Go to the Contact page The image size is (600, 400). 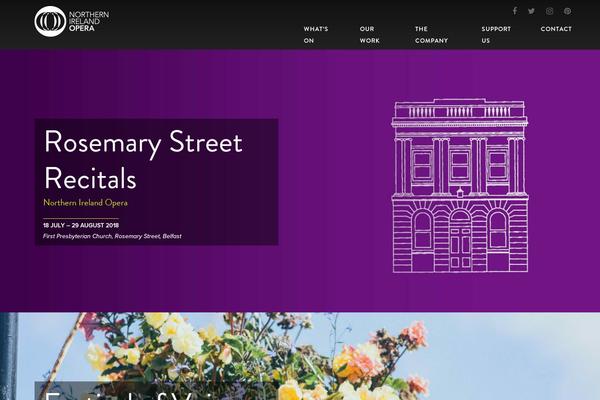pyautogui.click(x=556, y=29)
